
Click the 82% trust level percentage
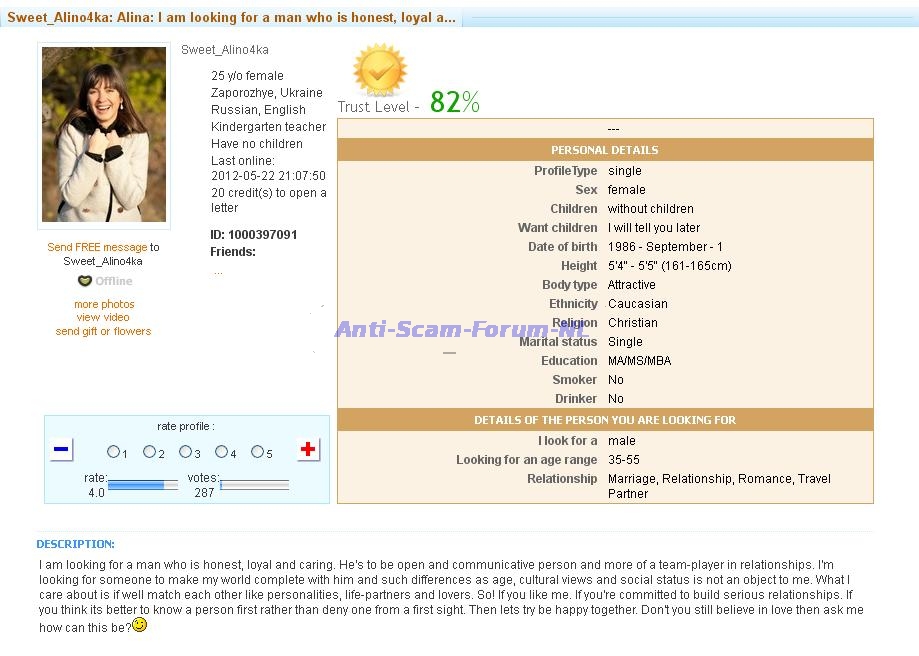click(x=454, y=102)
